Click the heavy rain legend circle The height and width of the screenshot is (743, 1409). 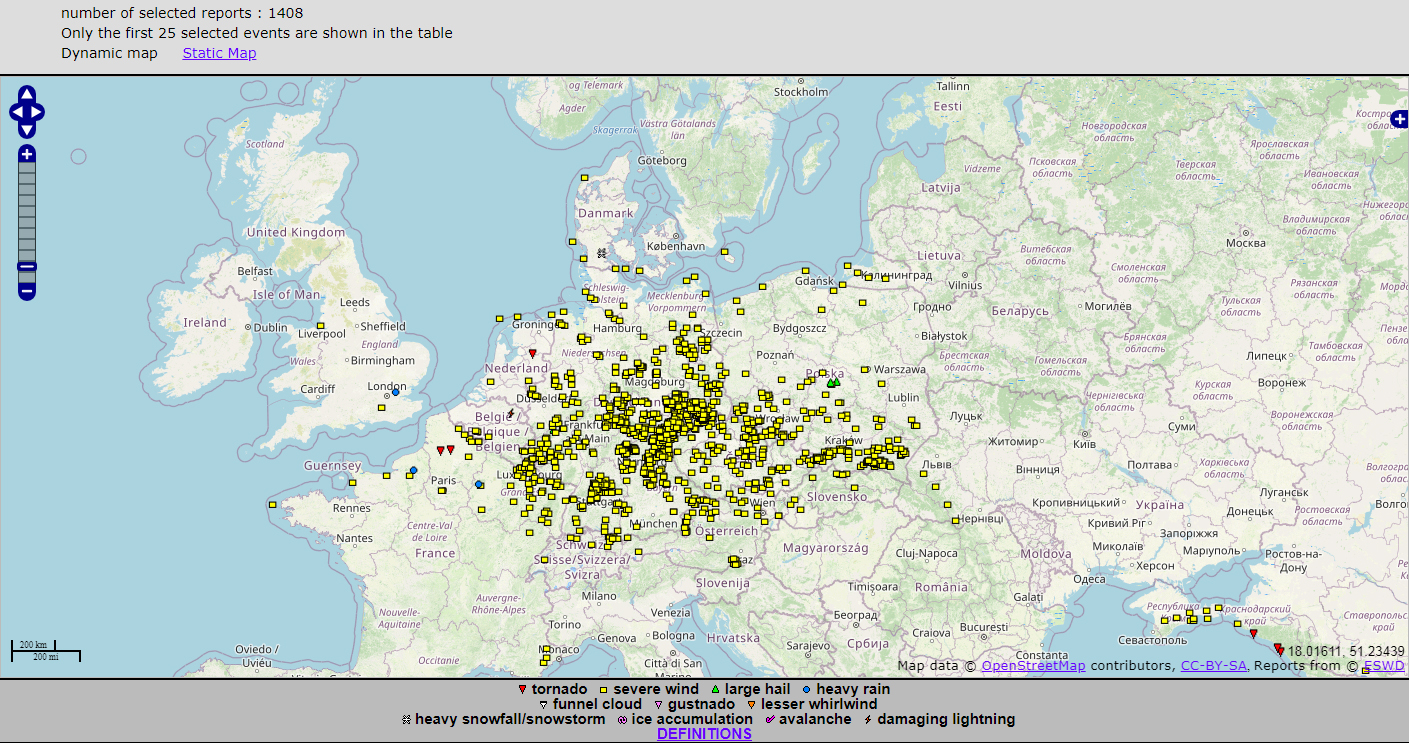click(806, 690)
